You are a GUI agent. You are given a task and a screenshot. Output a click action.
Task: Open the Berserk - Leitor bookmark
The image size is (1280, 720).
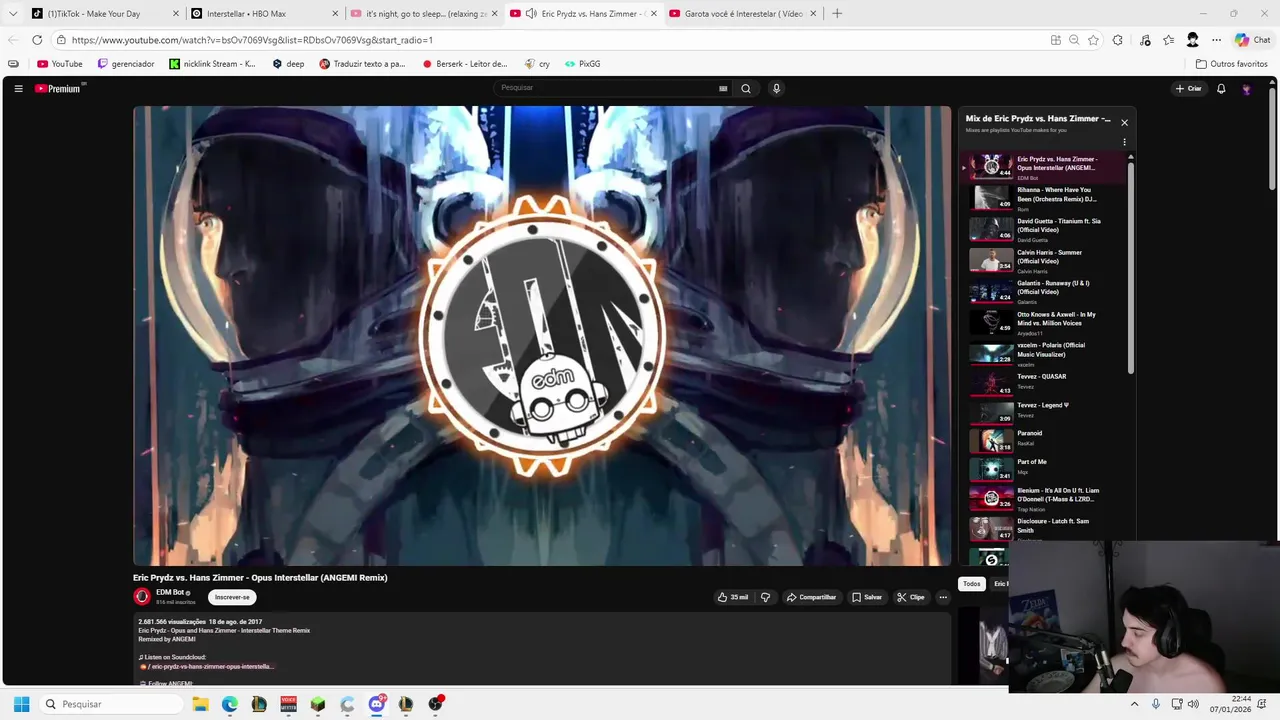click(x=465, y=64)
